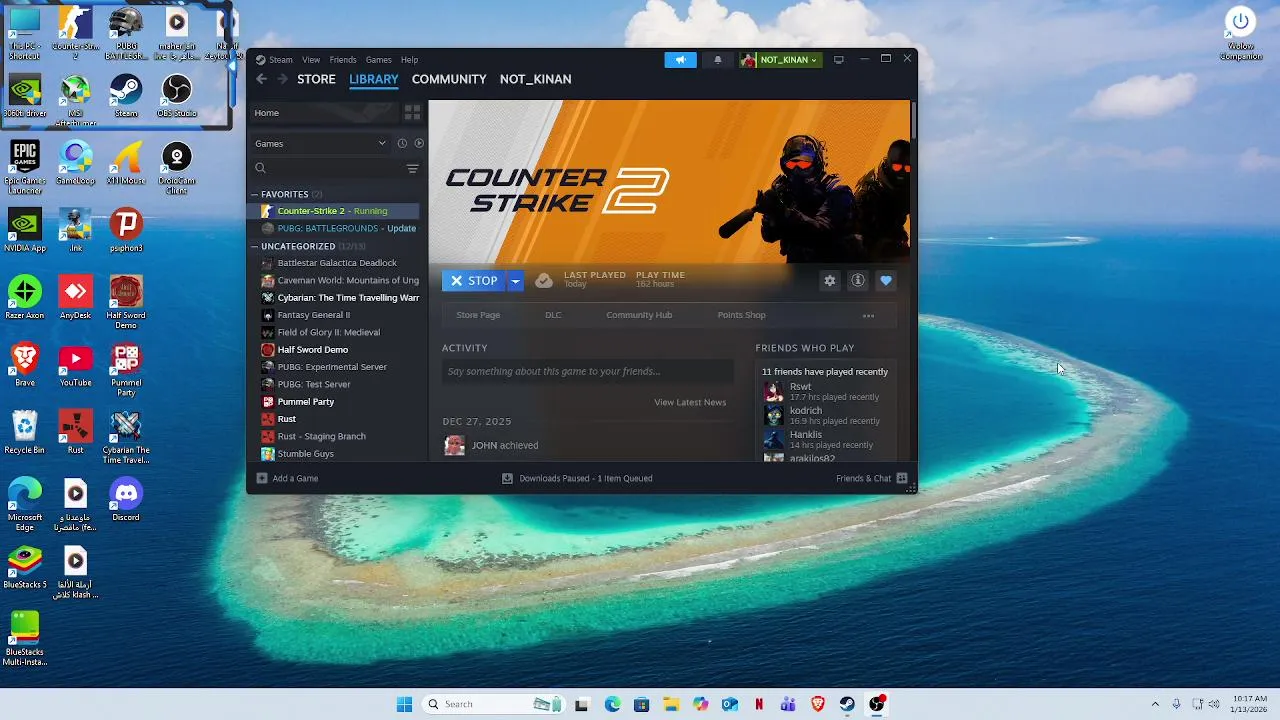Open the Games menu
This screenshot has height=720, width=1280.
378,60
